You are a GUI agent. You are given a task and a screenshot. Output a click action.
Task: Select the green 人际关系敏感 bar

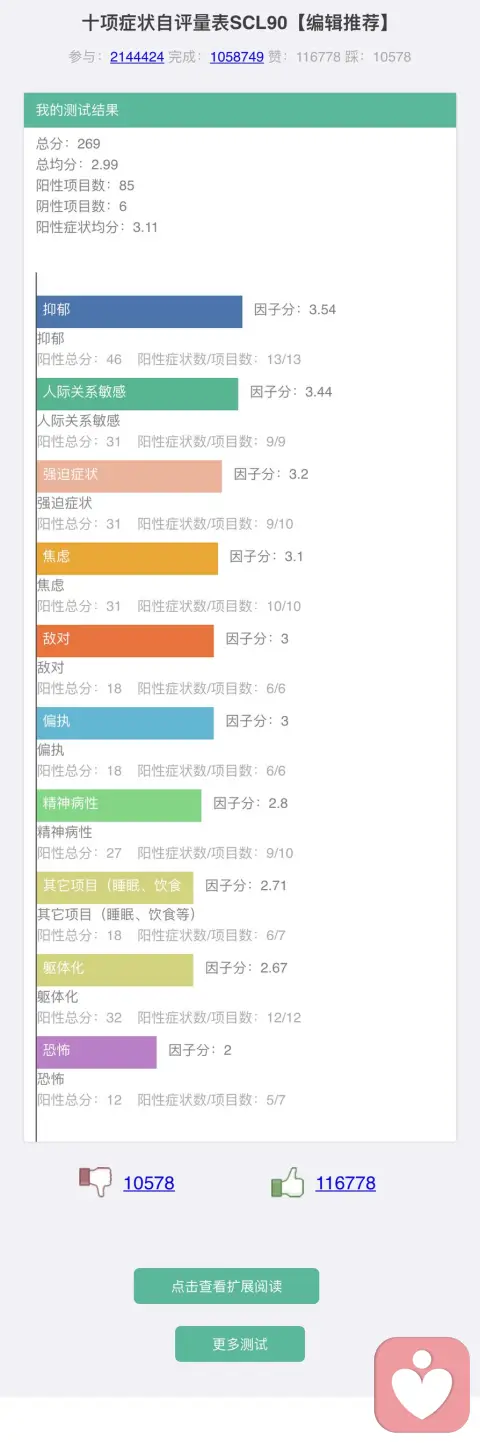click(x=138, y=393)
